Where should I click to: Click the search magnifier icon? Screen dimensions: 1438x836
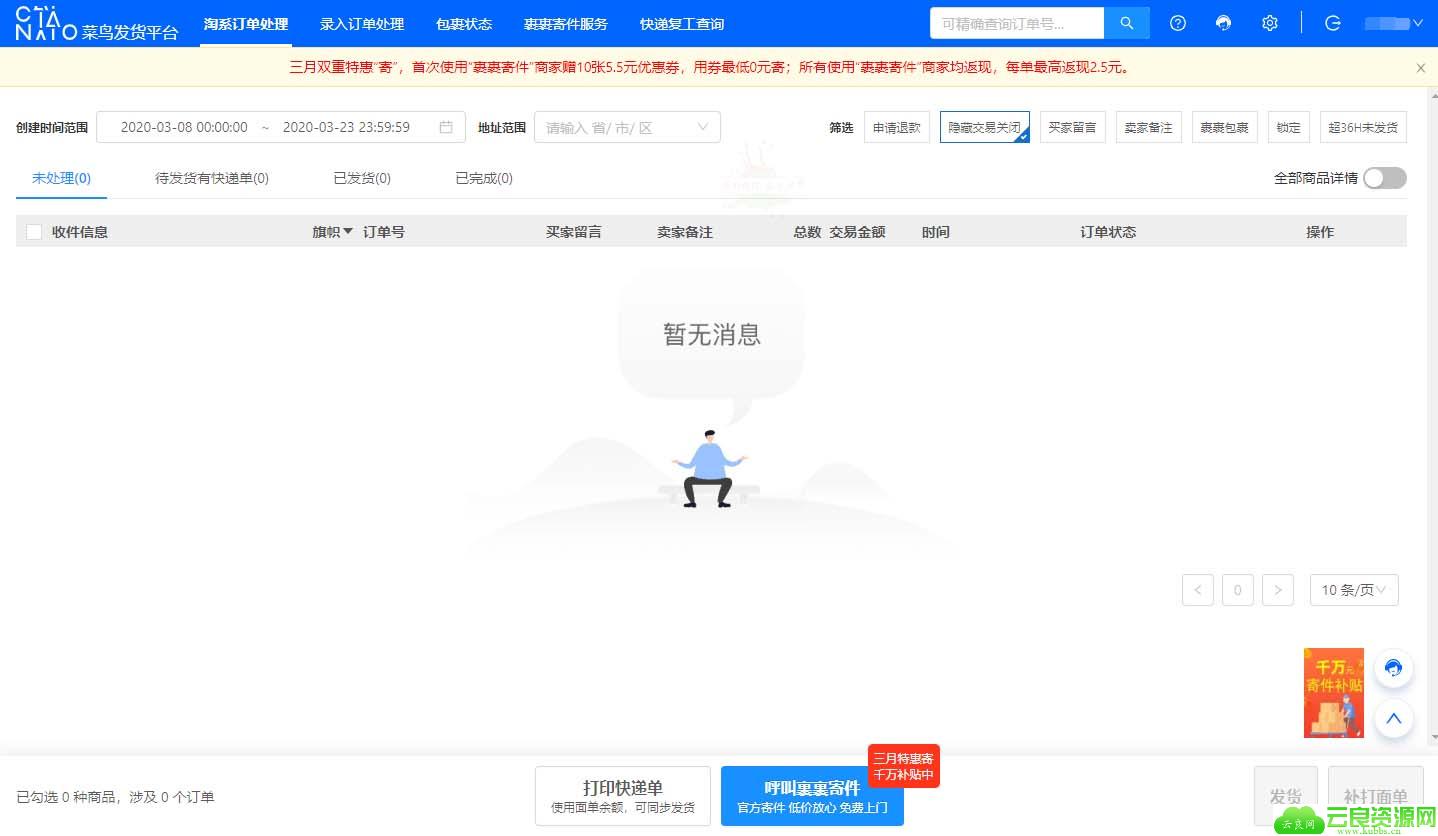pyautogui.click(x=1127, y=23)
